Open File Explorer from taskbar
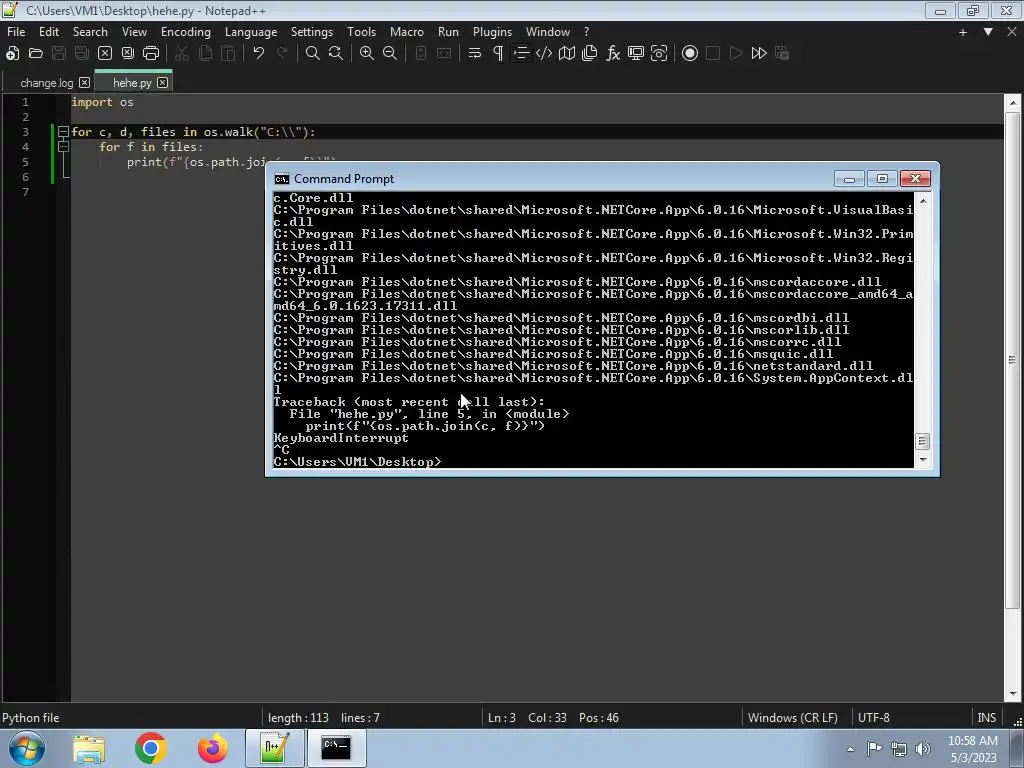The height and width of the screenshot is (768, 1024). (89, 748)
